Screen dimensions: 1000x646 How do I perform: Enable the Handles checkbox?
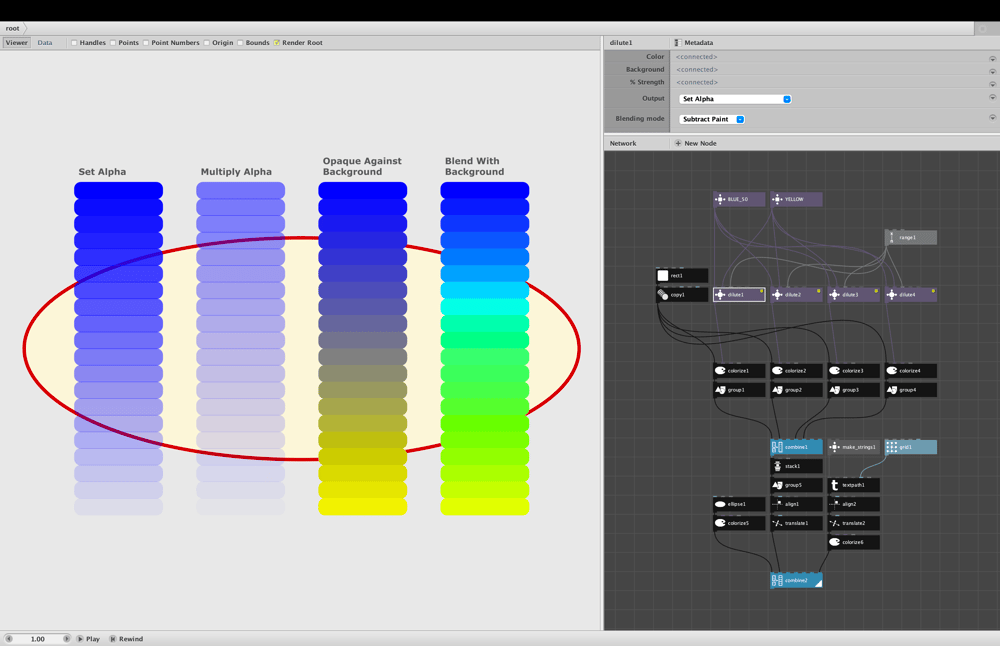tap(74, 43)
